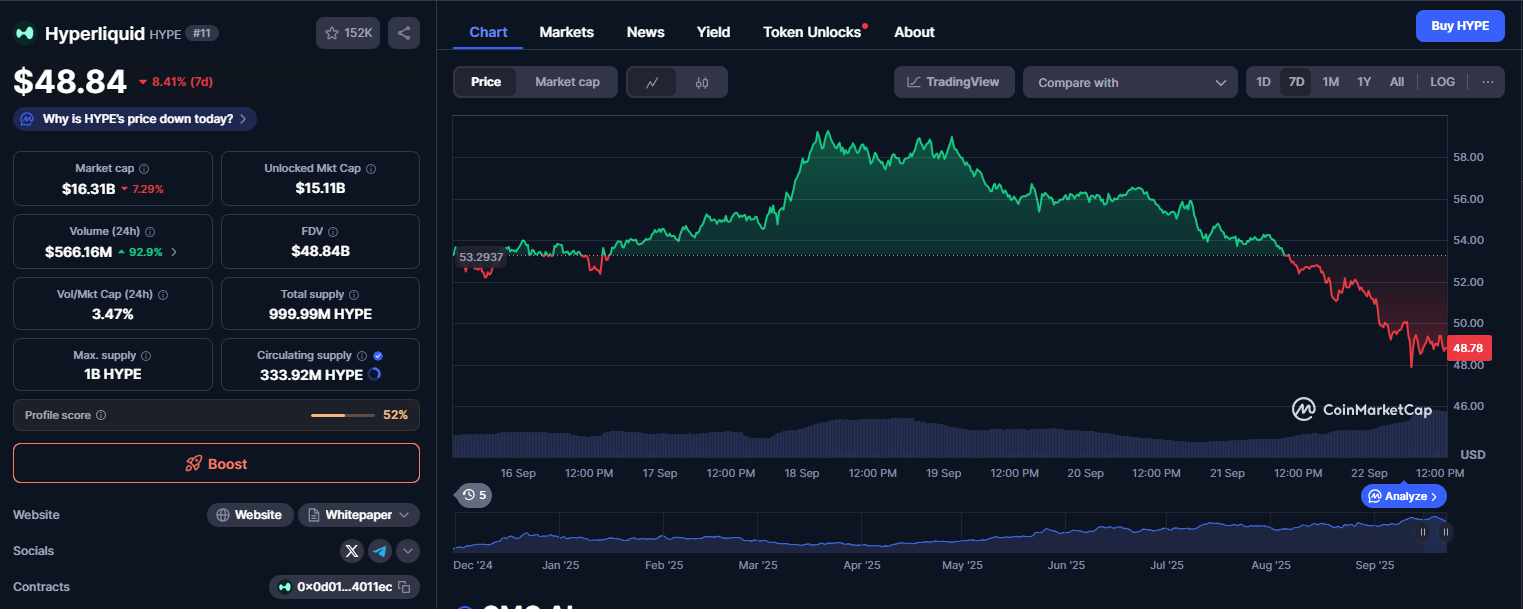Star Hyperliquid to add to watchlist
Viewport: 1523px width, 612px height.
tap(348, 33)
